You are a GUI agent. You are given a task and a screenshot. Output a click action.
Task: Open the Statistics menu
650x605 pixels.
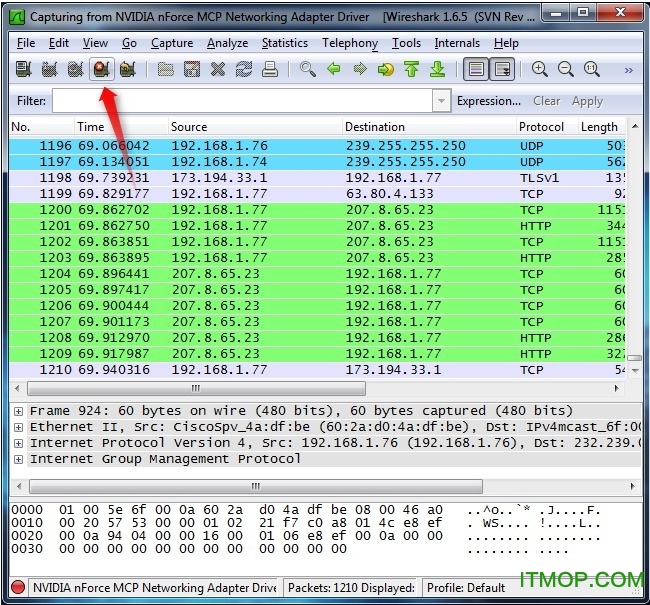(284, 43)
